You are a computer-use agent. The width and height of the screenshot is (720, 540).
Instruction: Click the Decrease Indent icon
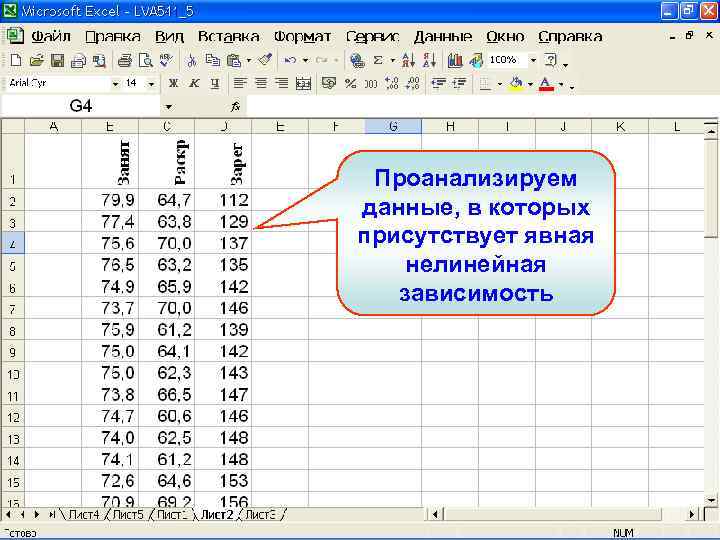click(x=439, y=84)
